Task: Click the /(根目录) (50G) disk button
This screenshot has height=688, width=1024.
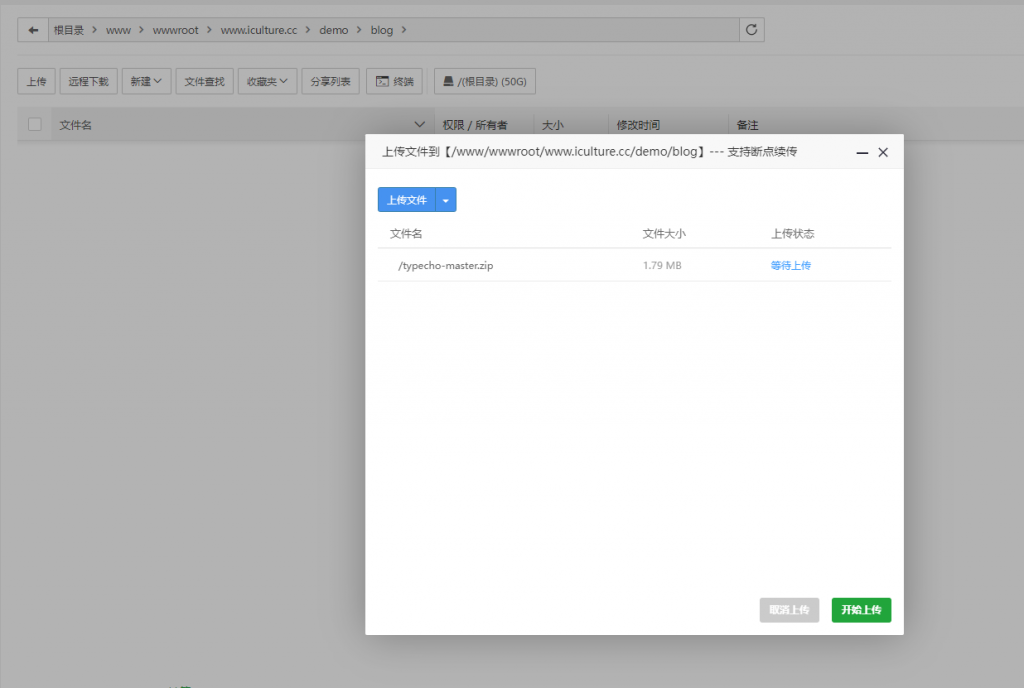Action: point(485,82)
